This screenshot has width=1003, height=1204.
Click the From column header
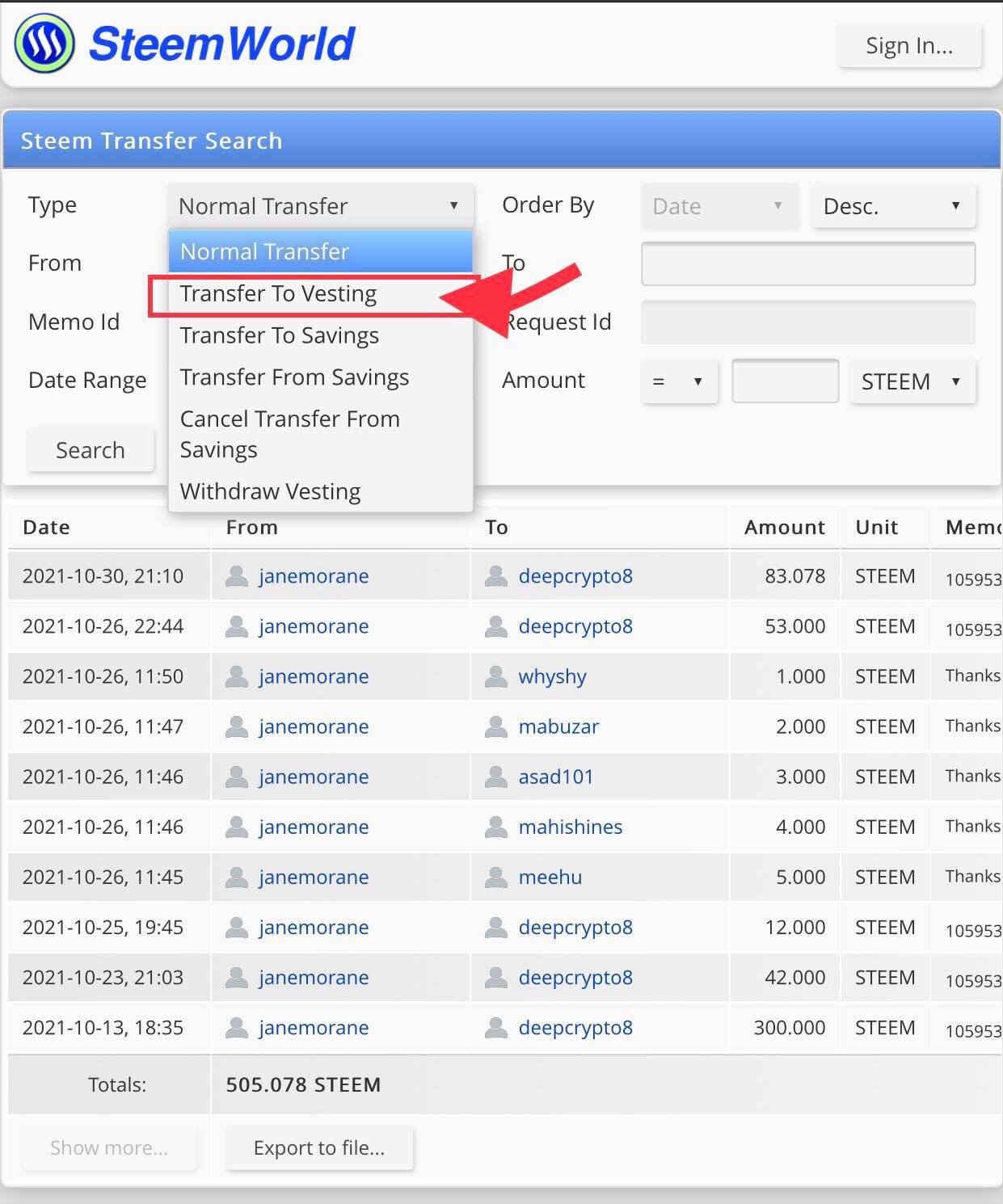point(252,528)
